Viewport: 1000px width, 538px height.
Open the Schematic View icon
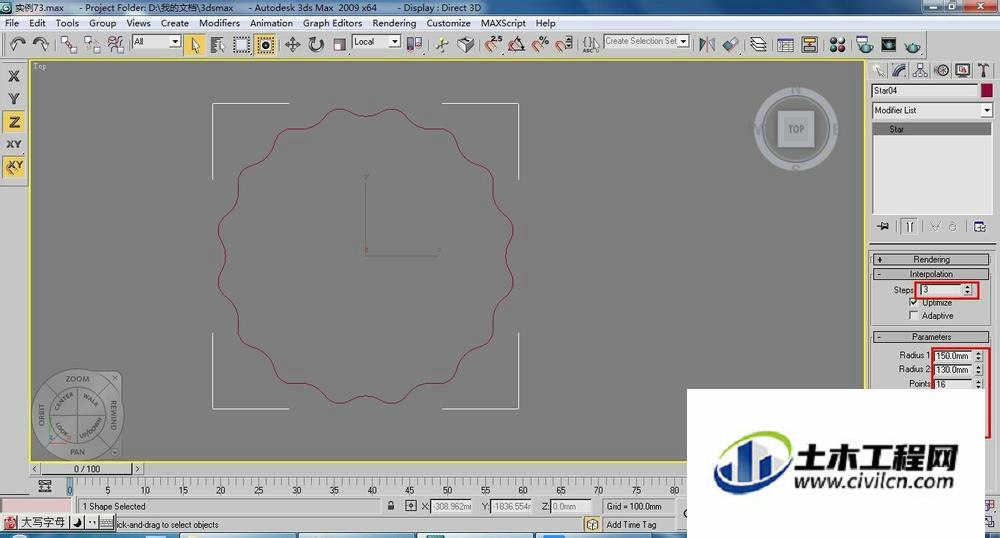tap(809, 45)
